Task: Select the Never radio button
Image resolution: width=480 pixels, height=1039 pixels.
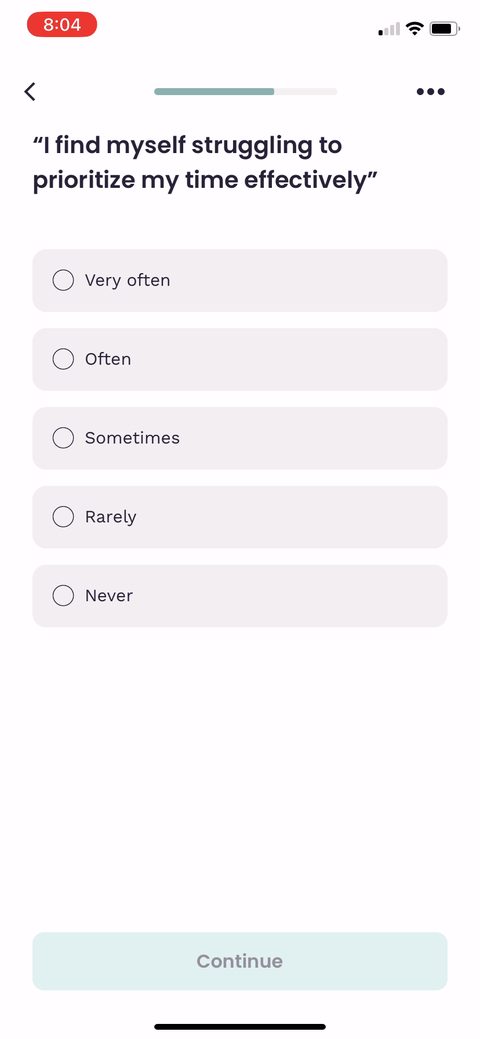Action: (x=63, y=596)
